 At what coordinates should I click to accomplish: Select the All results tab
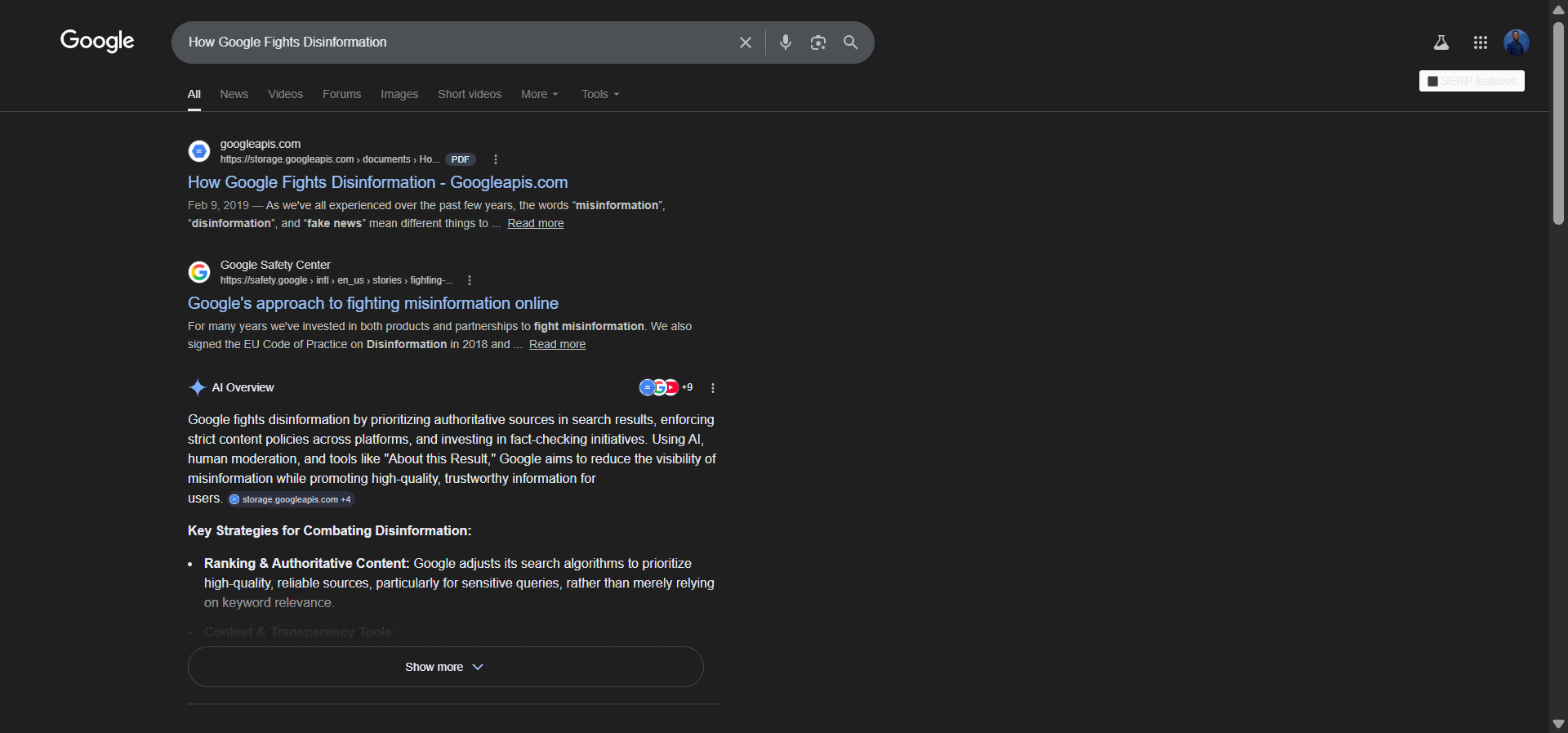194,94
